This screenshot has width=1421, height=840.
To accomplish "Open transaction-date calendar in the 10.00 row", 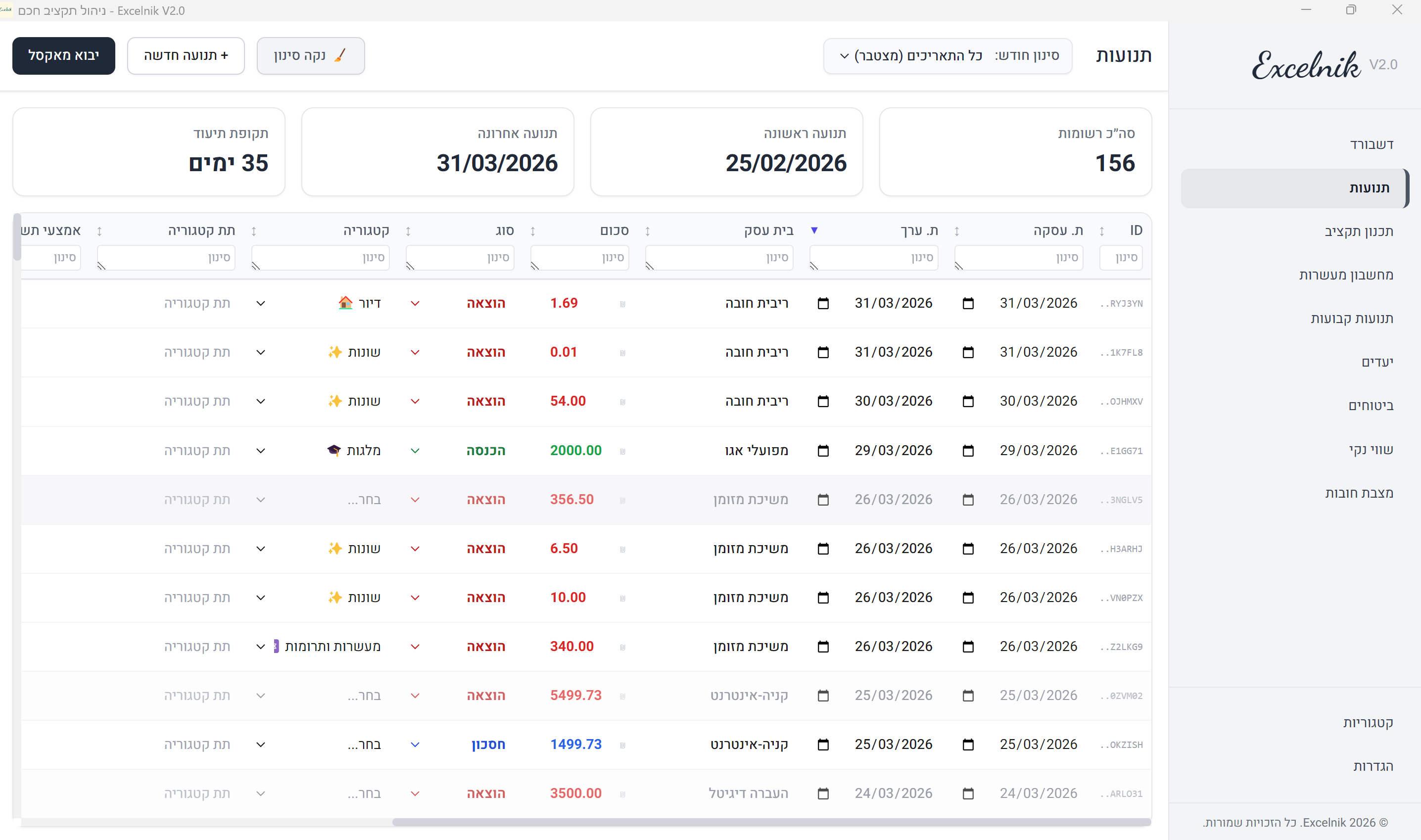I will pos(968,598).
